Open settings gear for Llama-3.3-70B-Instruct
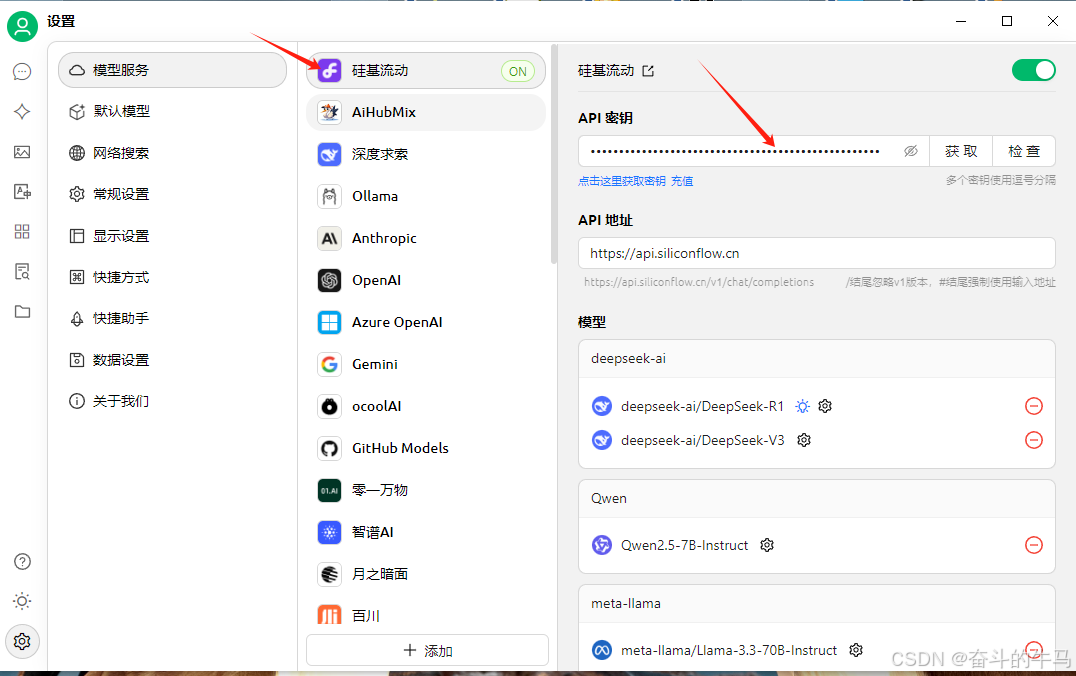Viewport: 1076px width, 676px height. [856, 650]
